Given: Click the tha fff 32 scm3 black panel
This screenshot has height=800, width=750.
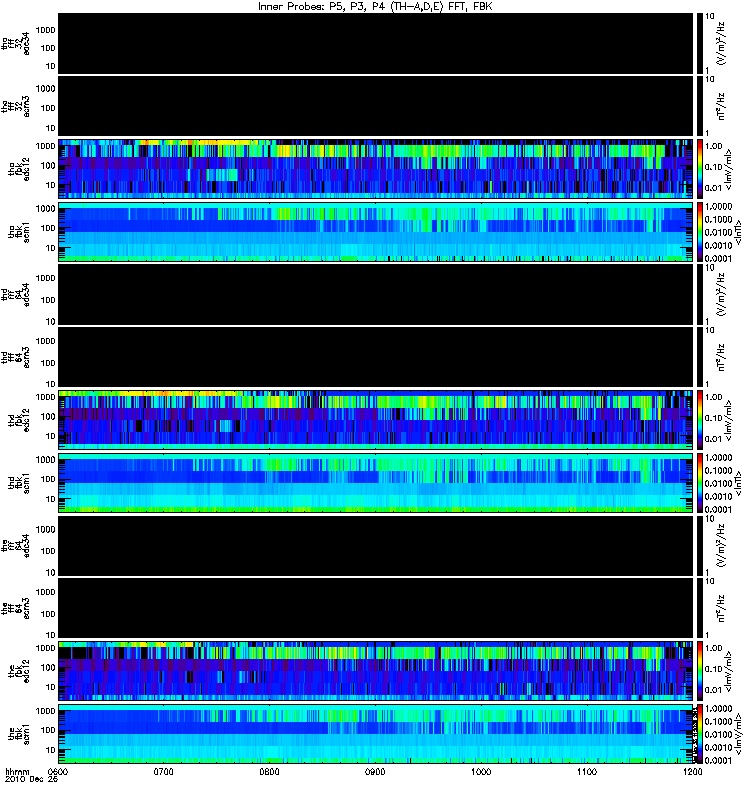Looking at the screenshot, I should (376, 106).
